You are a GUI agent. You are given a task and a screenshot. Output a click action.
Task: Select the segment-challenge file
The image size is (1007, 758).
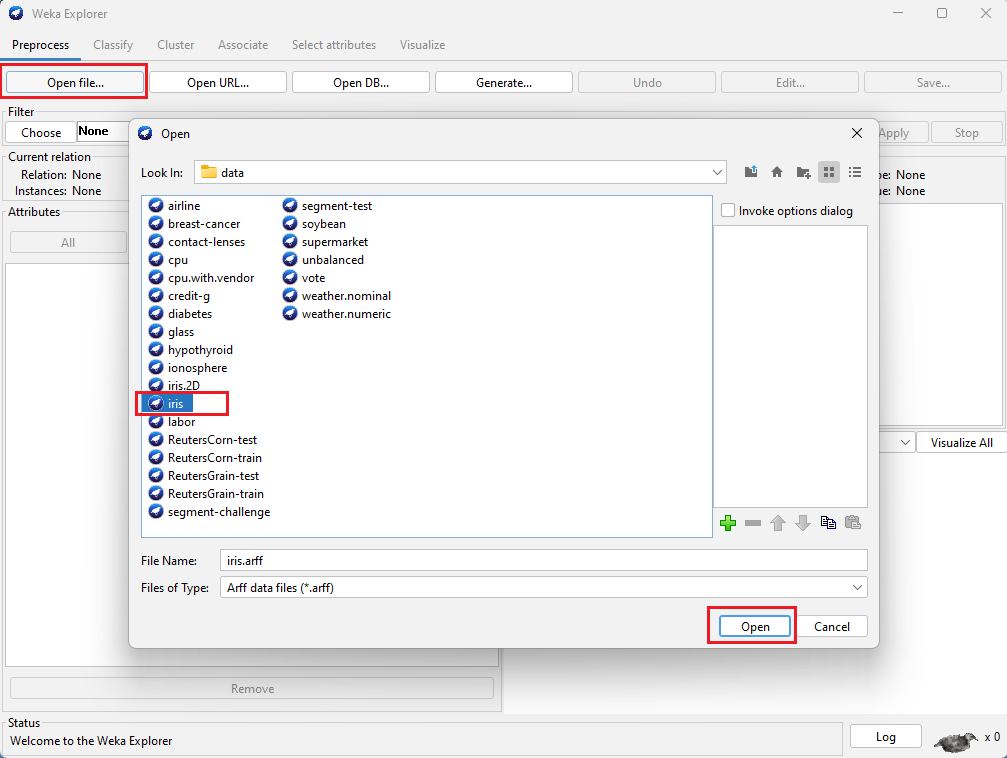tap(209, 511)
